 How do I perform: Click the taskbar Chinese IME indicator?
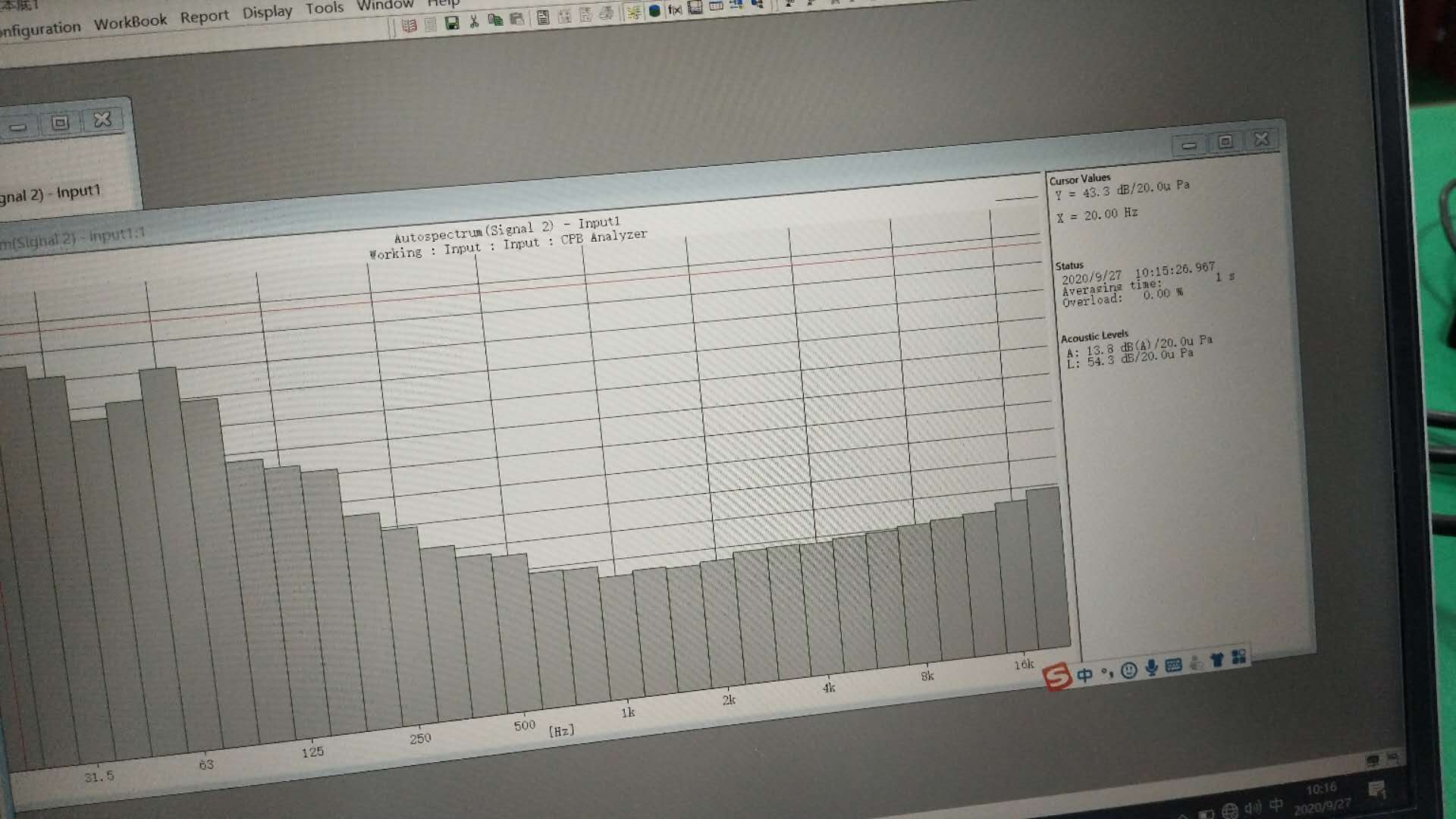(1276, 805)
